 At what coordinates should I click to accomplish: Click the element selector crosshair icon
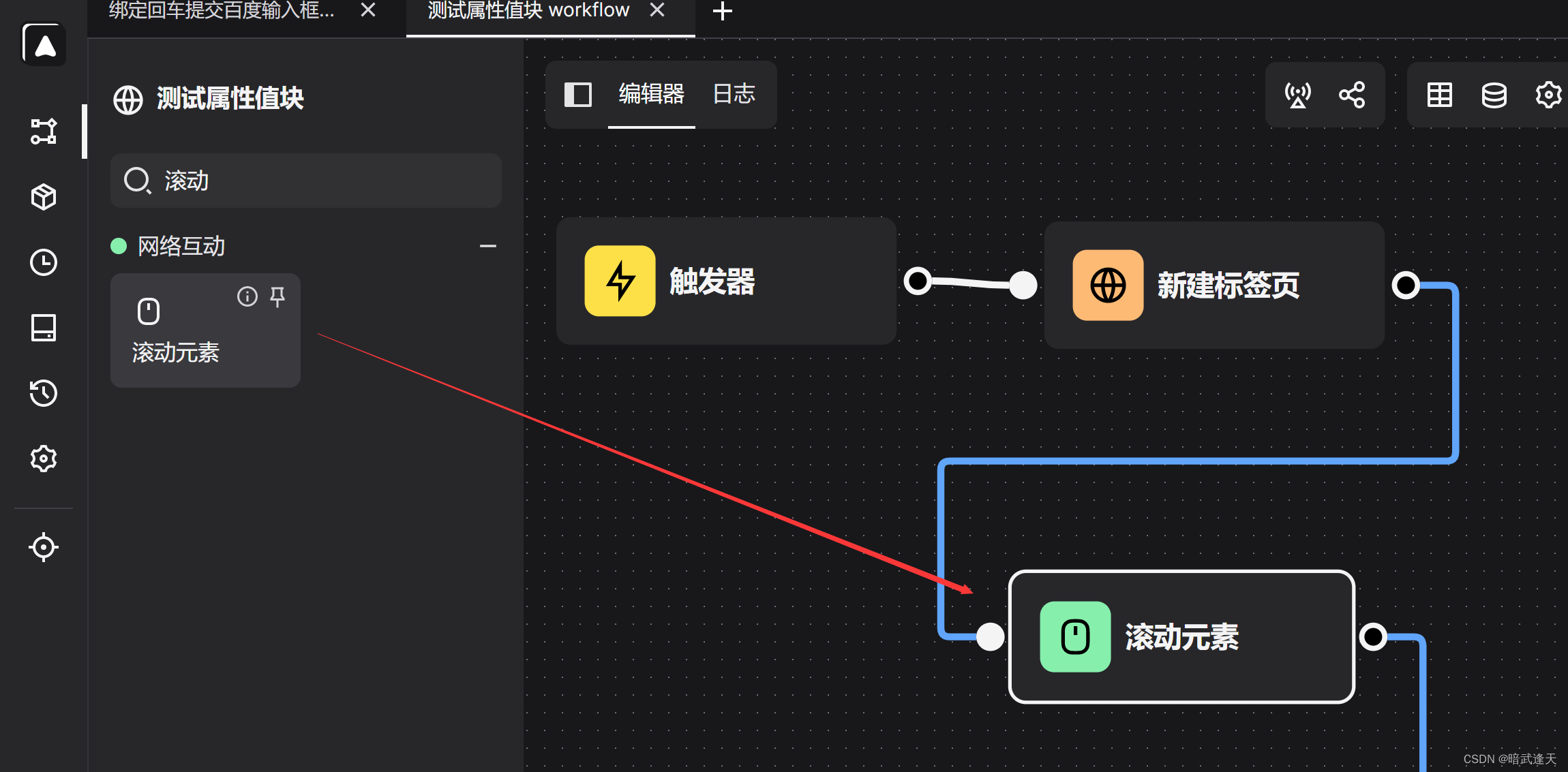(44, 547)
